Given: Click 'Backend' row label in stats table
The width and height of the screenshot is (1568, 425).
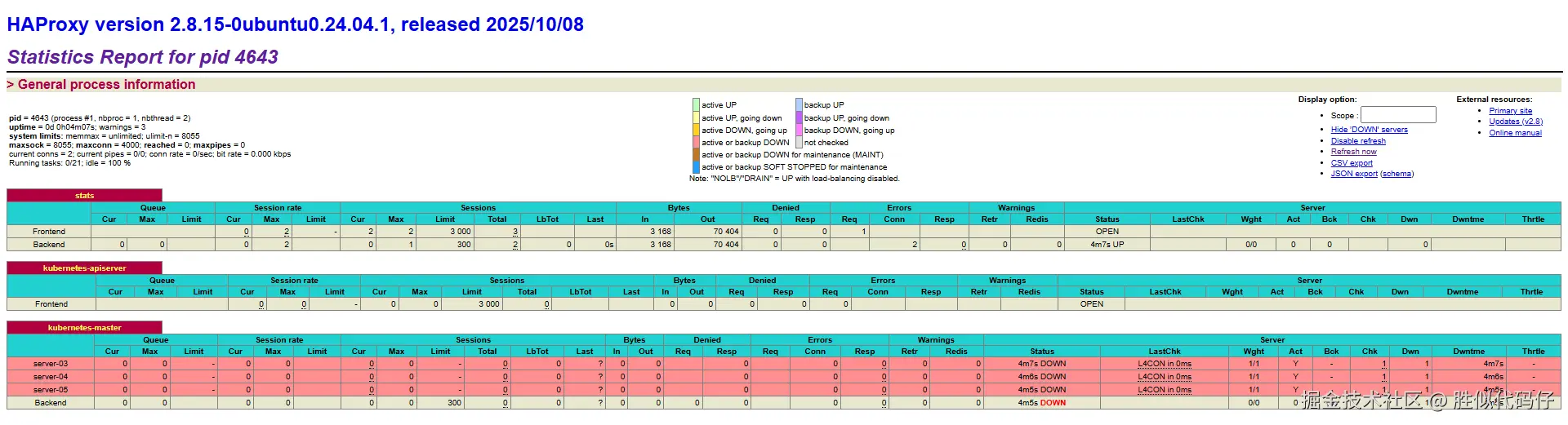Looking at the screenshot, I should (49, 245).
